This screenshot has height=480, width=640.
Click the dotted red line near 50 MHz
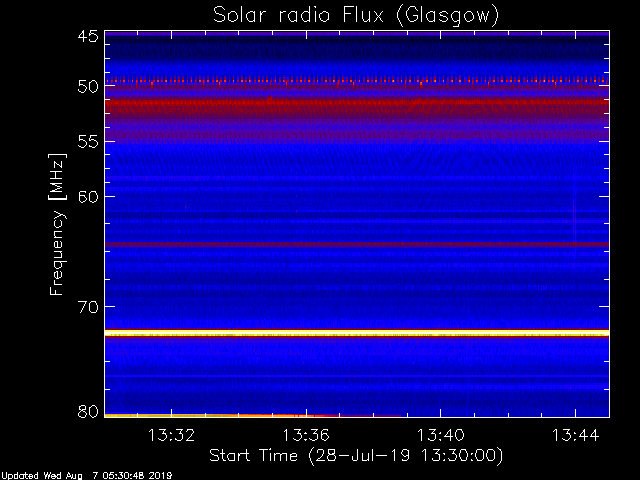coord(357,81)
